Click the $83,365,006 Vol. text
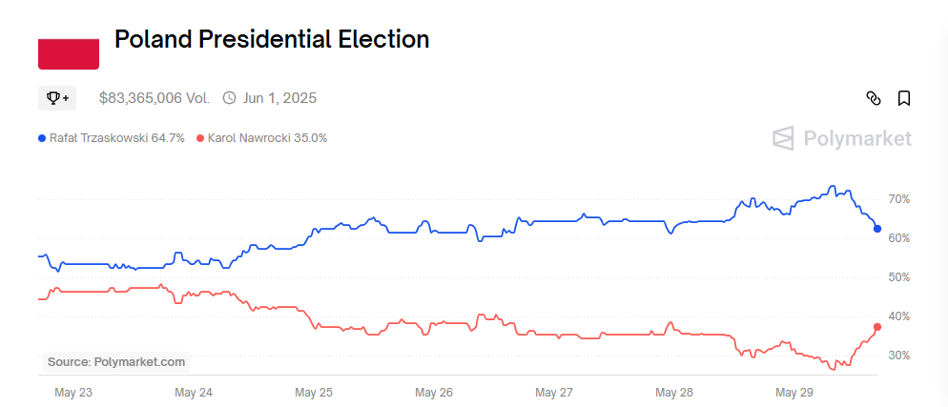 point(154,98)
